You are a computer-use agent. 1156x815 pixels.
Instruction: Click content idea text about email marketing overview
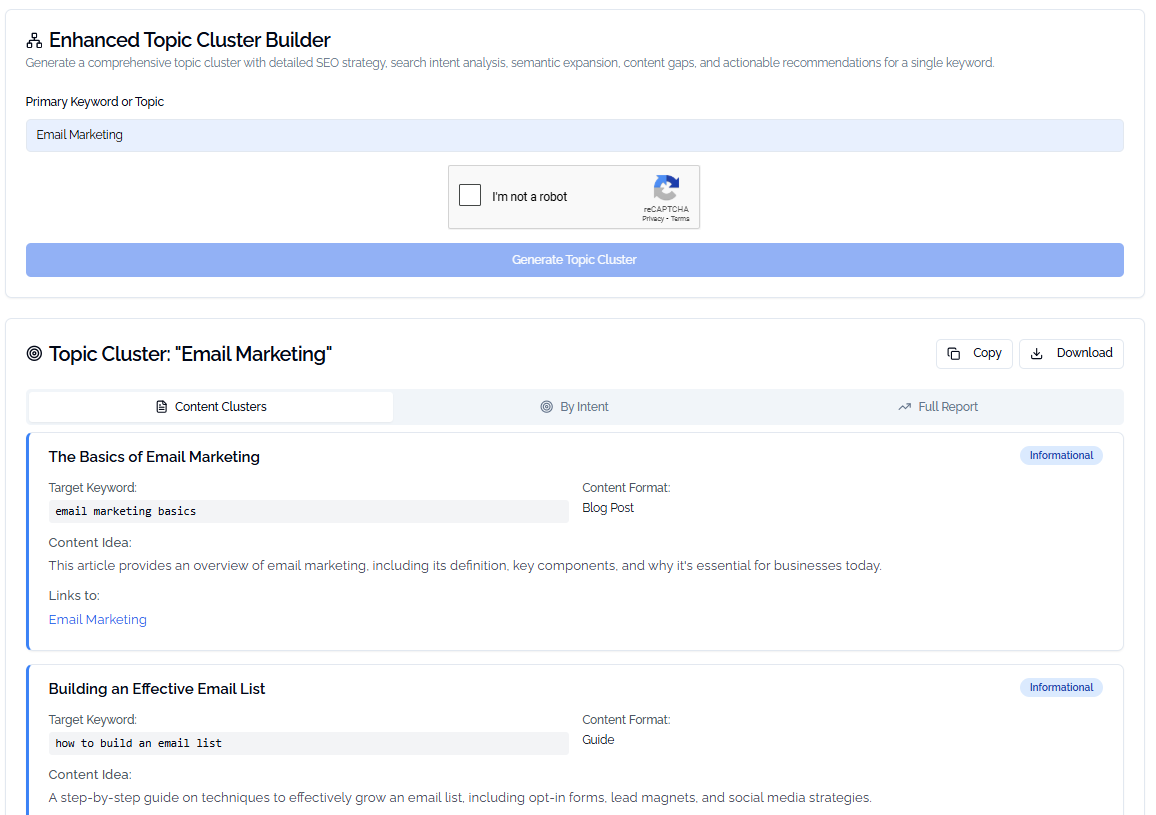click(x=465, y=566)
